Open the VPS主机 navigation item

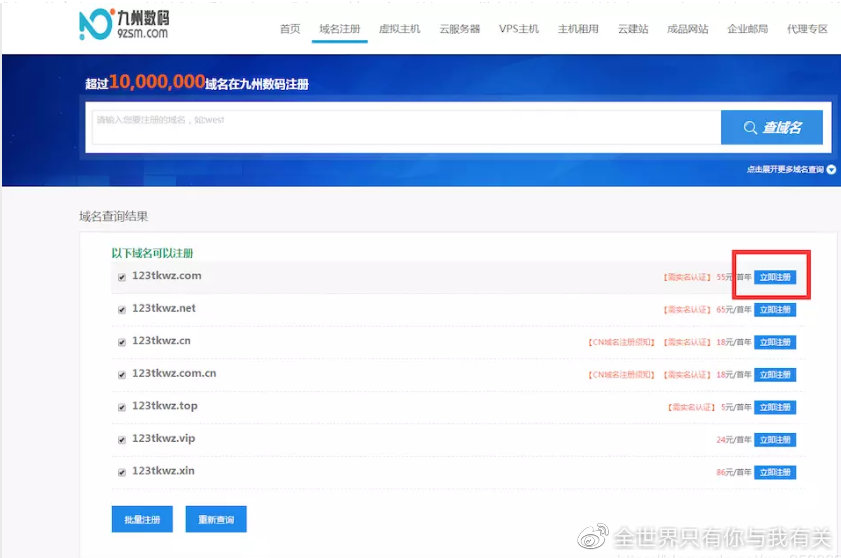coord(518,29)
